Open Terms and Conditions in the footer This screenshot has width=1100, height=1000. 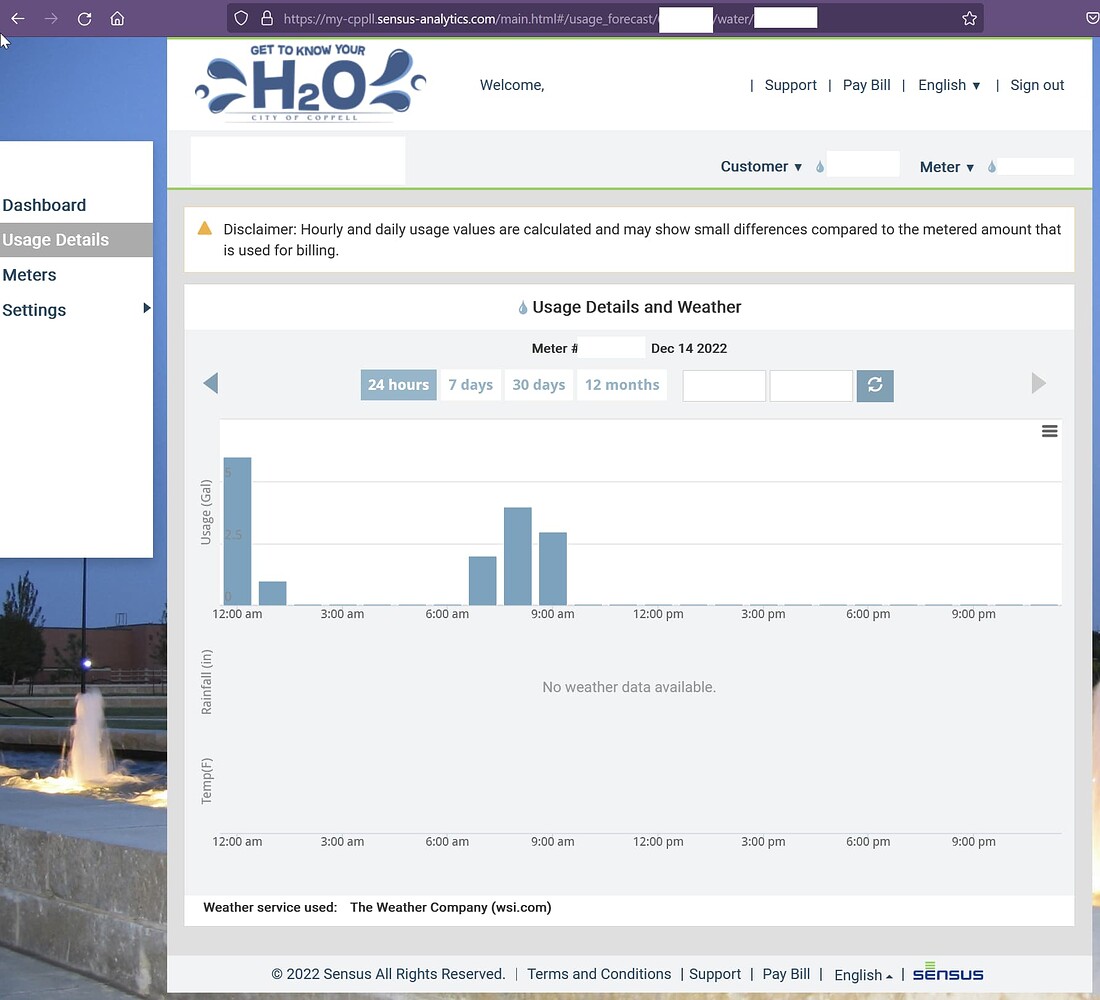pyautogui.click(x=599, y=974)
